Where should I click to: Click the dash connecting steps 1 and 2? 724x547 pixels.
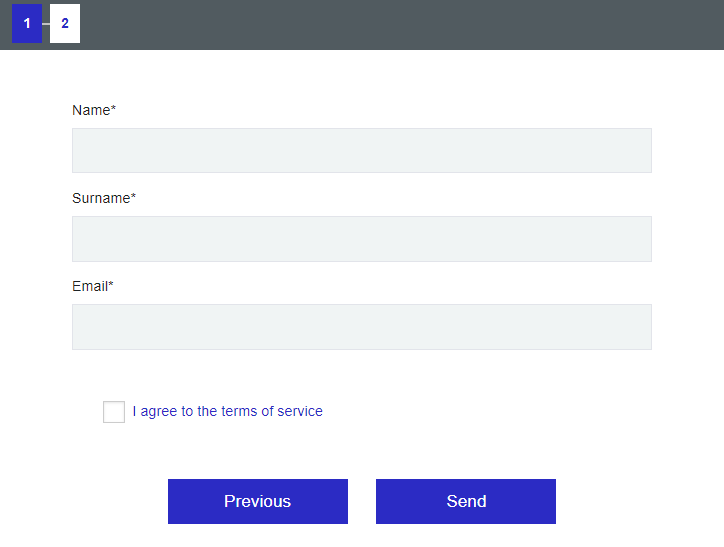[x=46, y=24]
